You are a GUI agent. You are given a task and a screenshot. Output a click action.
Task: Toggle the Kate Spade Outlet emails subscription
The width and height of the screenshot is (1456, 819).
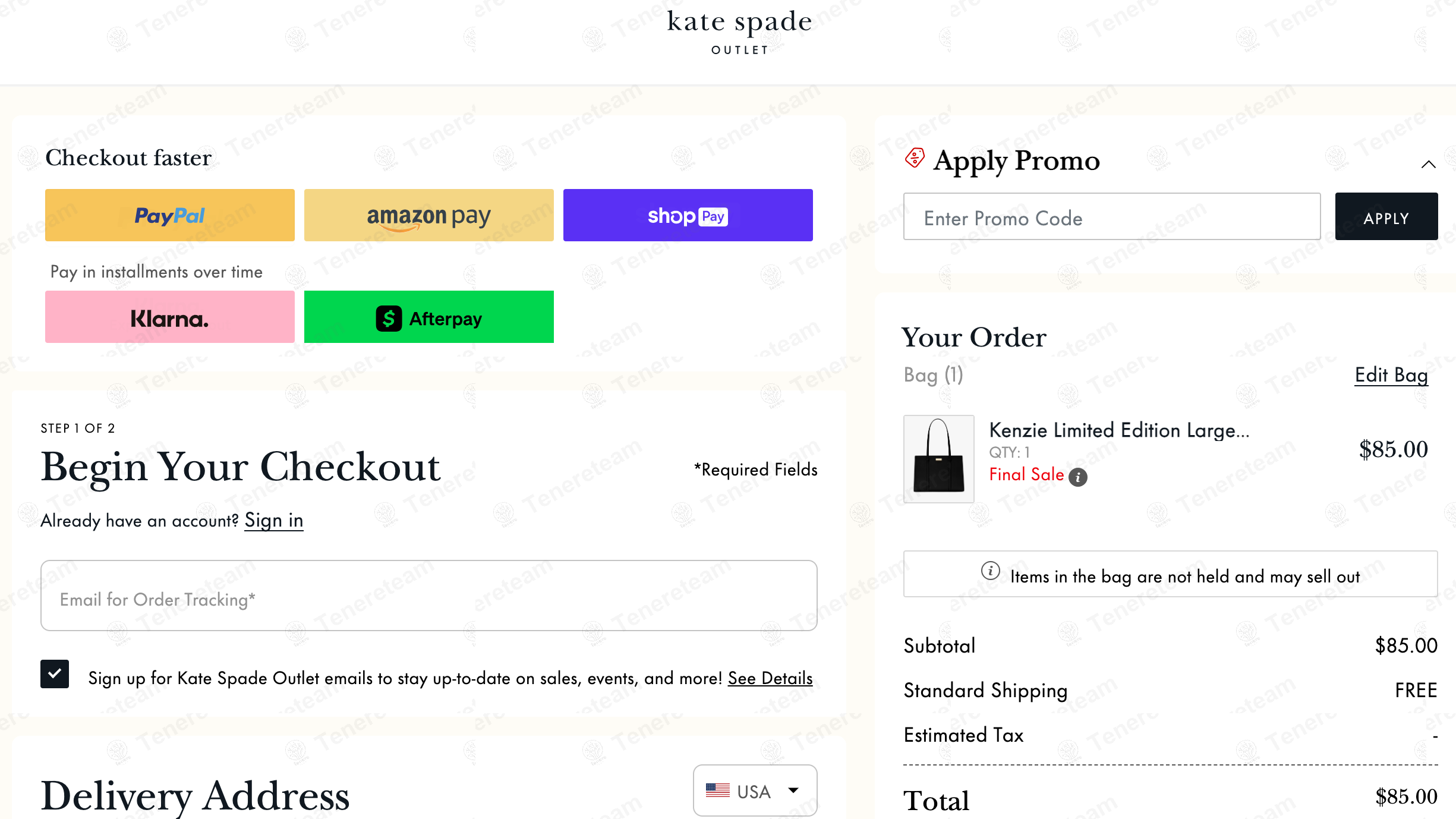(55, 675)
